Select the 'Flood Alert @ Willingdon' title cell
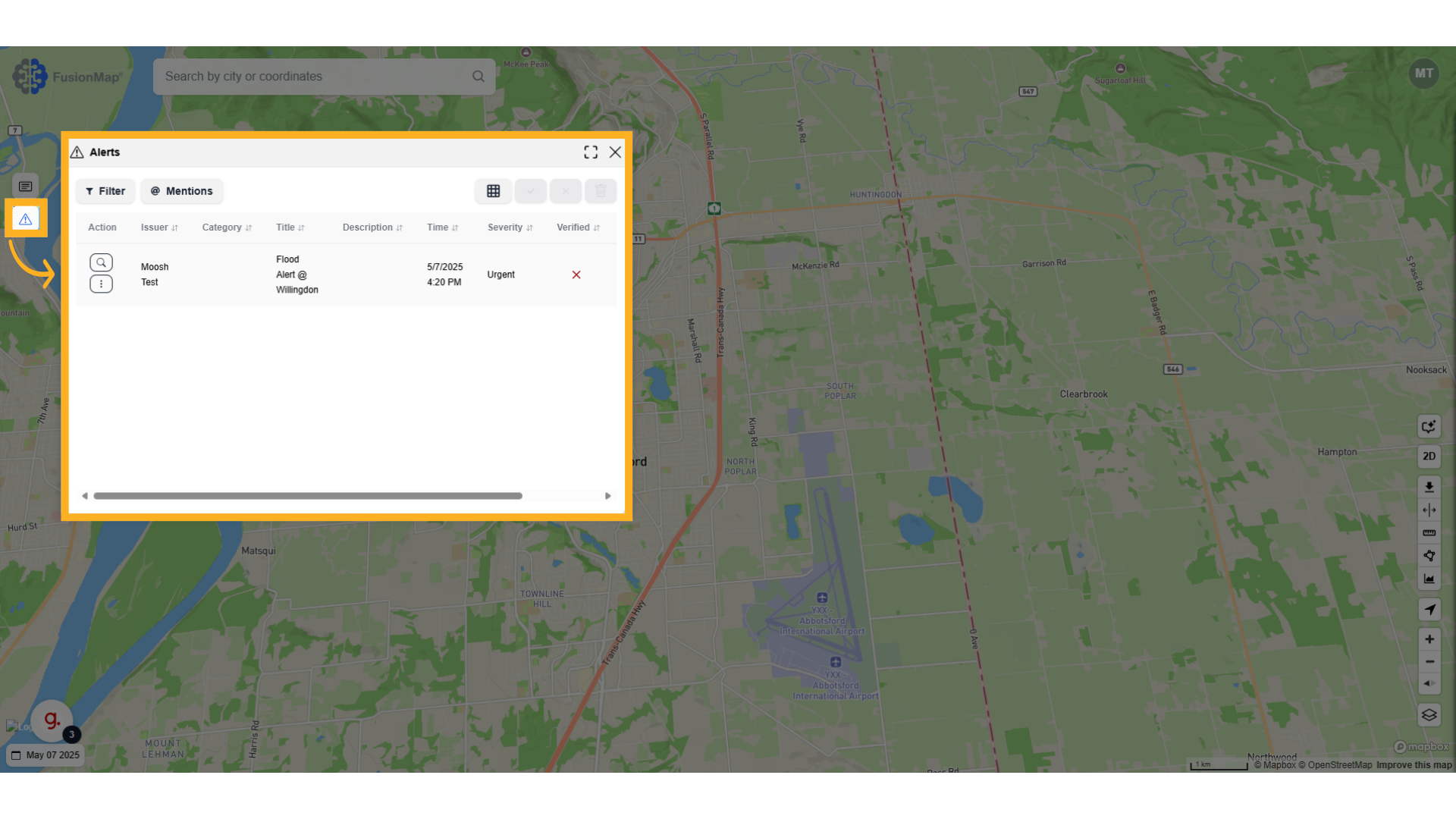The width and height of the screenshot is (1456, 819). pos(297,275)
